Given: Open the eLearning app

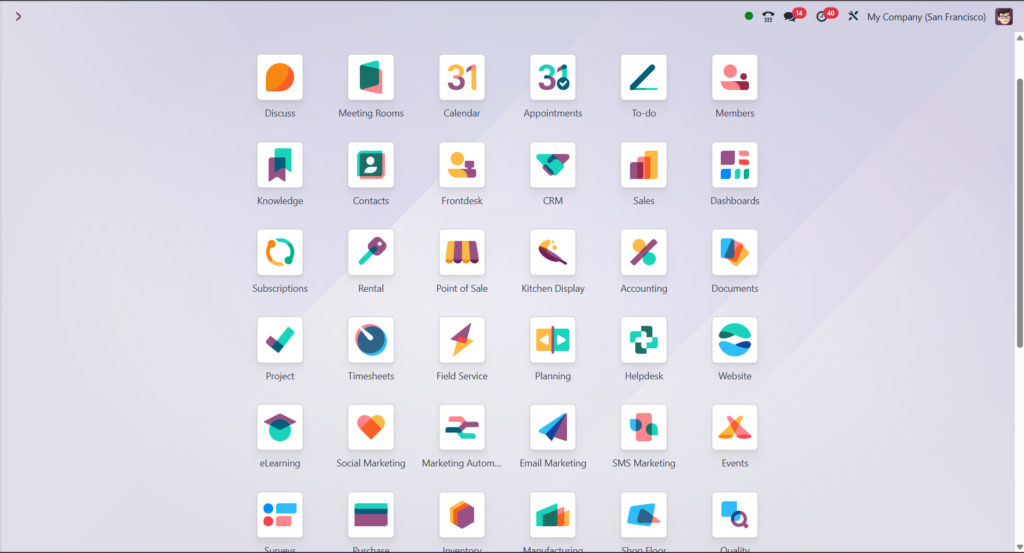Looking at the screenshot, I should point(280,428).
